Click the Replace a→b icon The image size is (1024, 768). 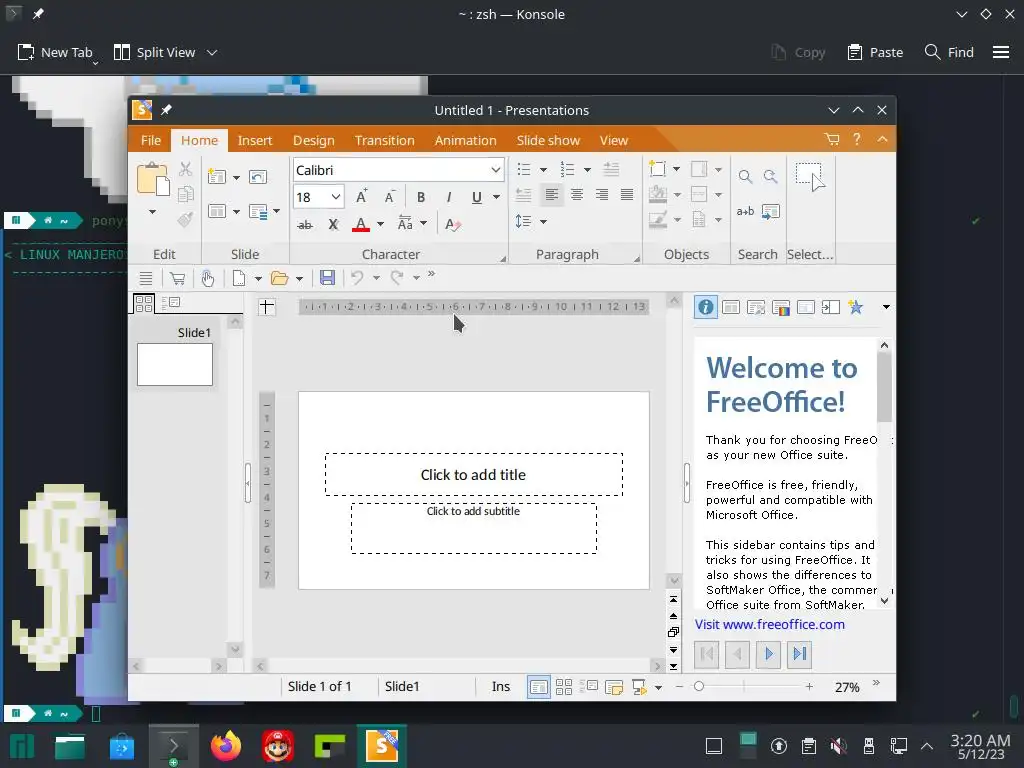tap(745, 211)
